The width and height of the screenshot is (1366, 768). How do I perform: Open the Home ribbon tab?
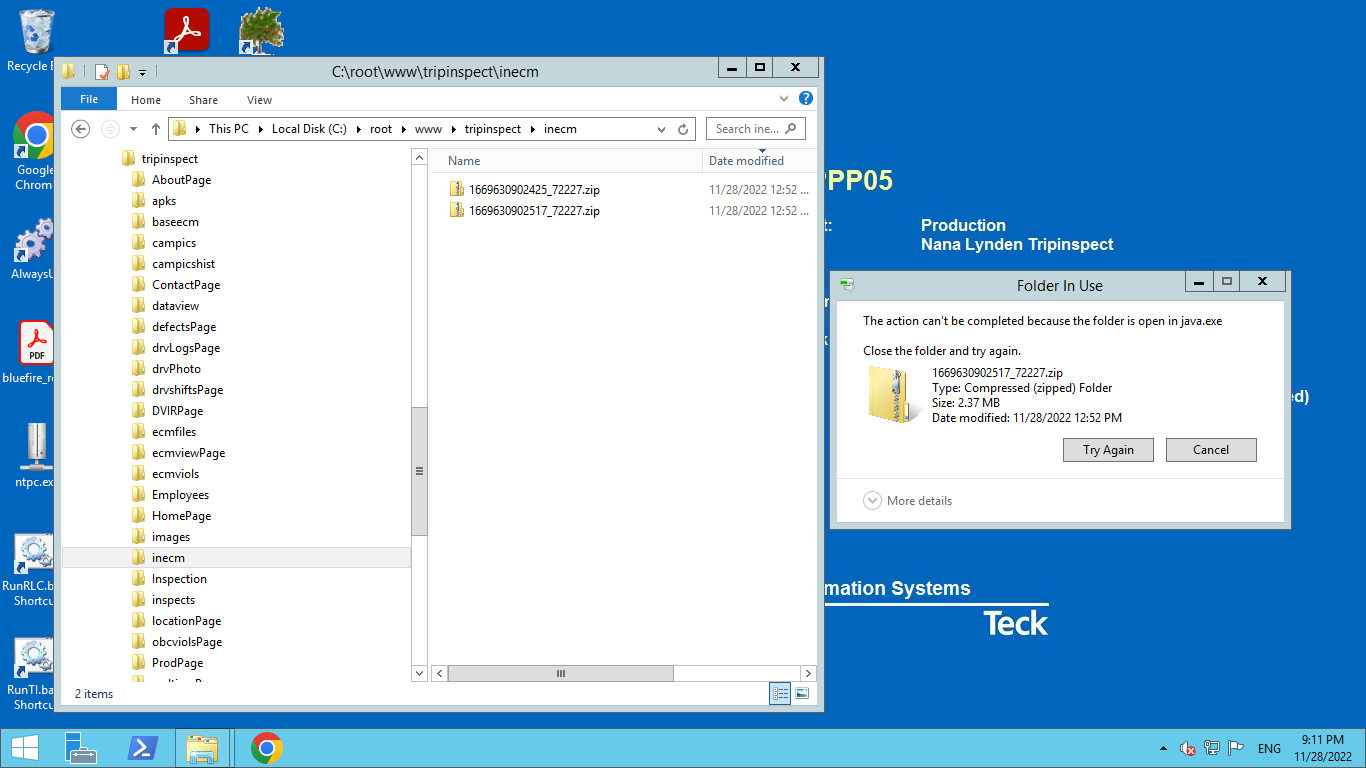click(146, 99)
